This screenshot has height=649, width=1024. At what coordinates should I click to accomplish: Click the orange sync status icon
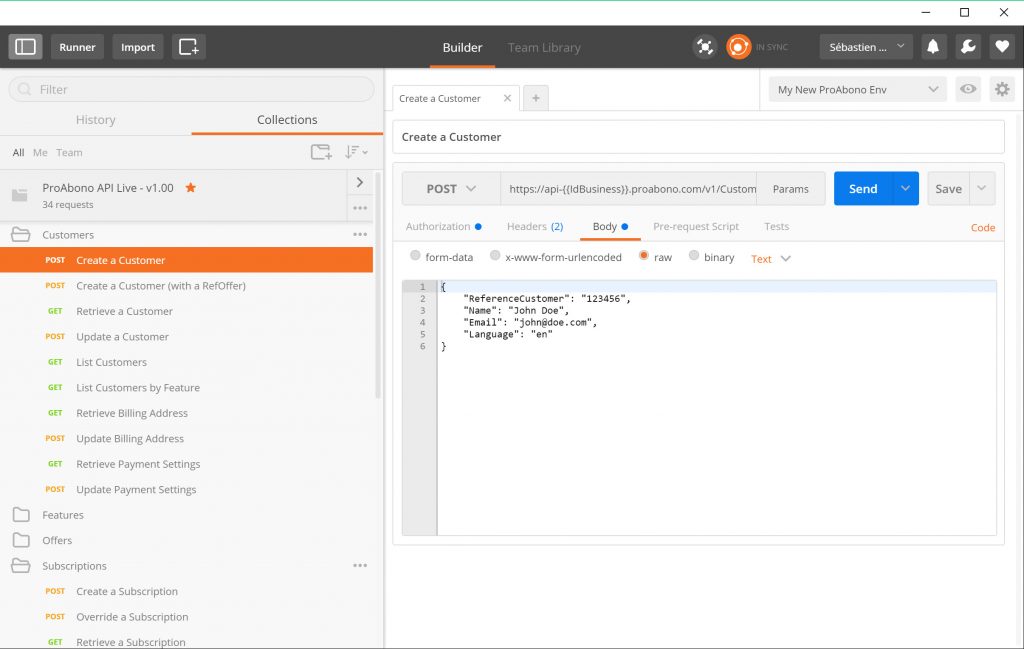click(x=739, y=47)
